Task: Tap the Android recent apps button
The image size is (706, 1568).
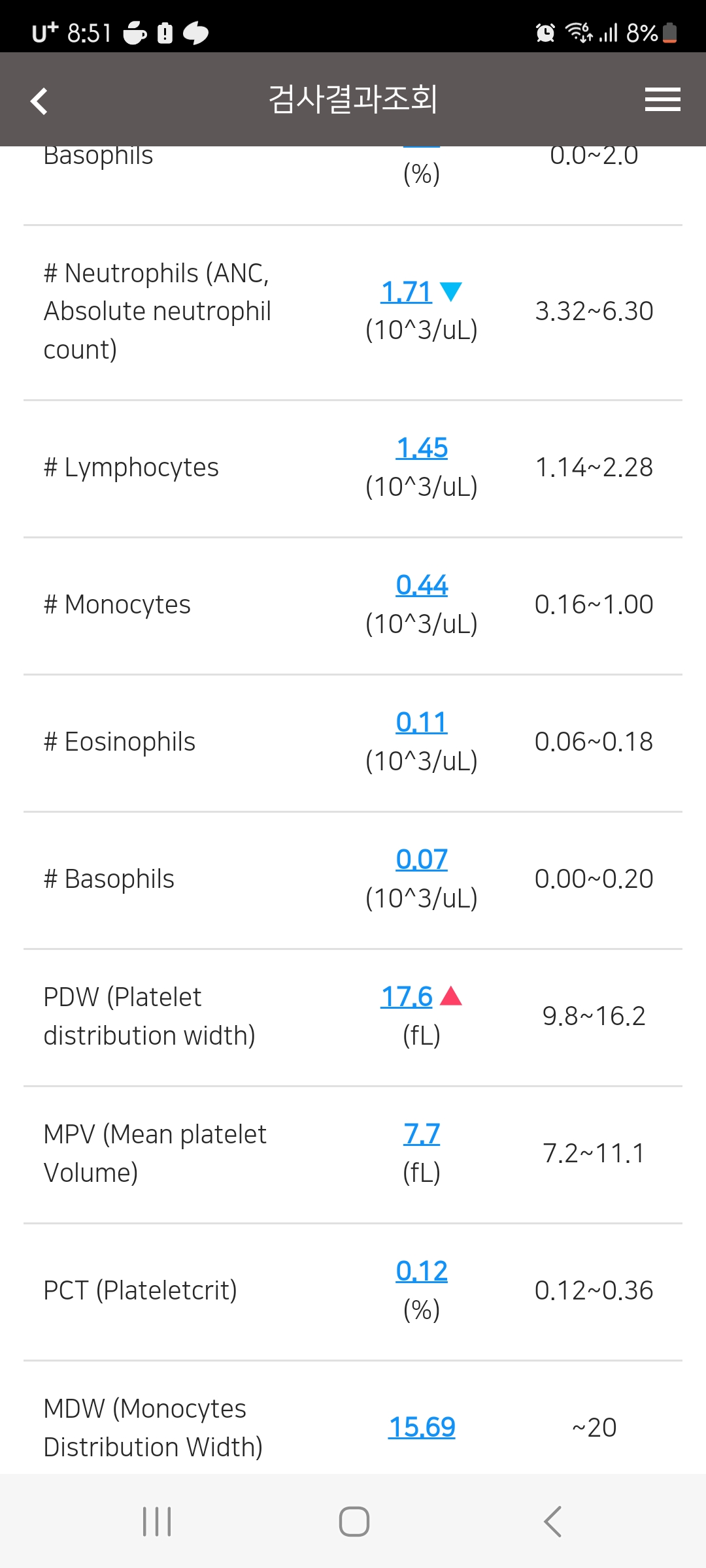Action: pyautogui.click(x=157, y=1522)
